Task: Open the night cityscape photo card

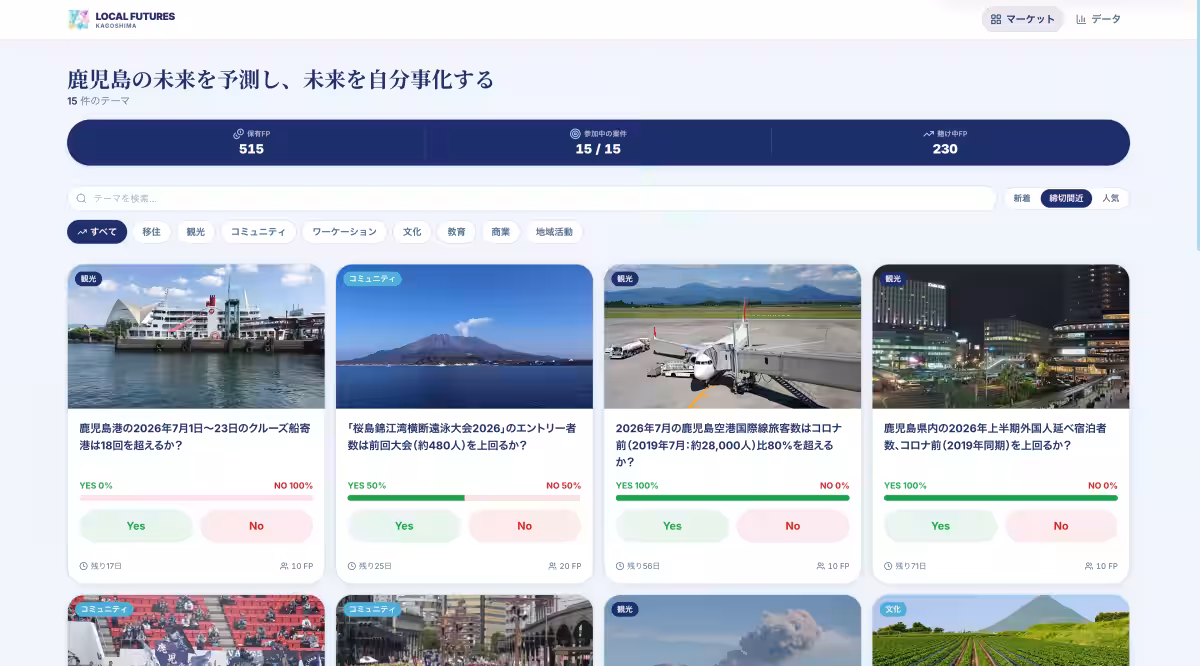Action: point(1001,336)
